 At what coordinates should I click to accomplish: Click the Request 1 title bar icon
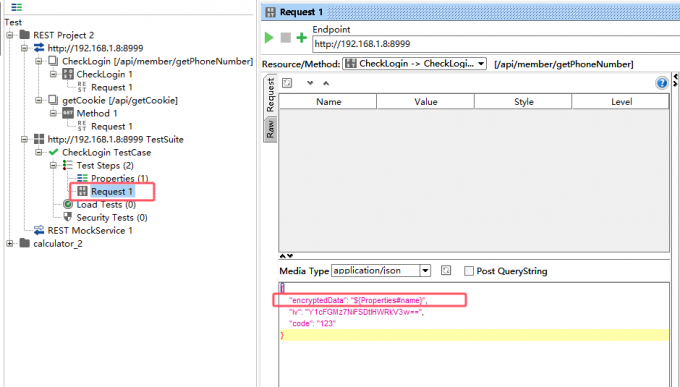click(271, 12)
